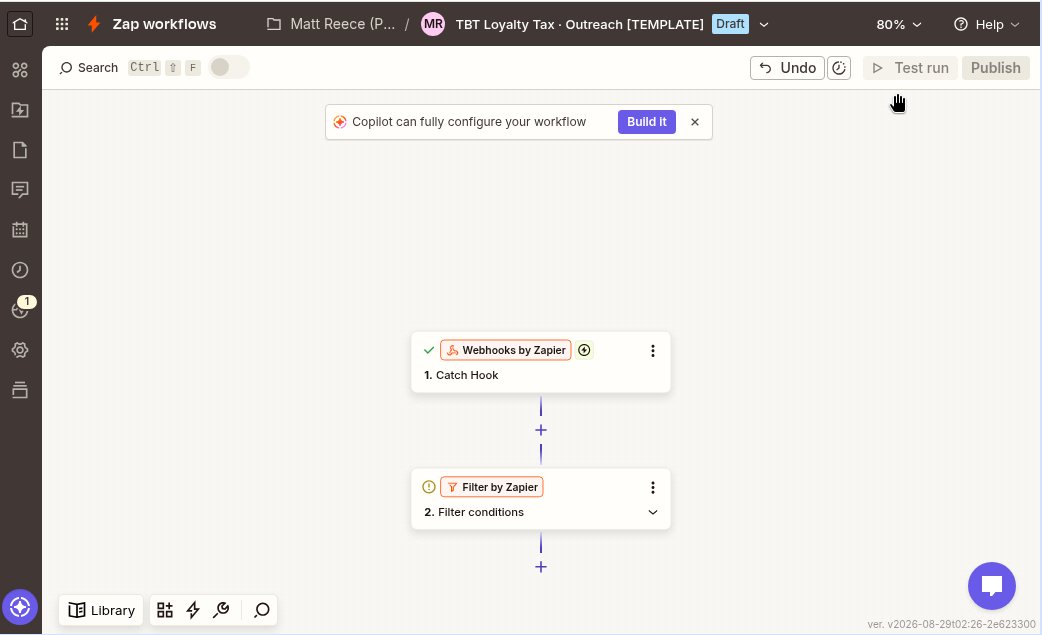Click the 1. Catch Hook step title
The width and height of the screenshot is (1042, 635).
pyautogui.click(x=461, y=375)
